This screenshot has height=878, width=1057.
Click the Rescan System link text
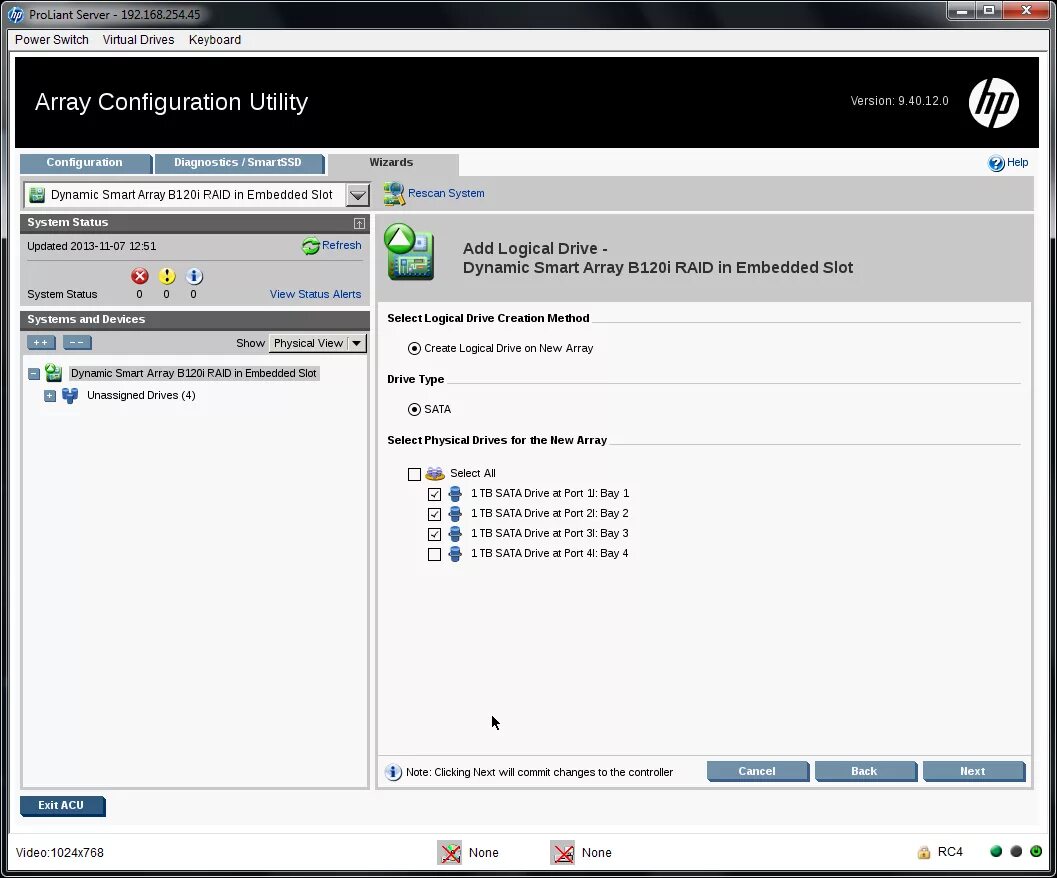pyautogui.click(x=446, y=194)
